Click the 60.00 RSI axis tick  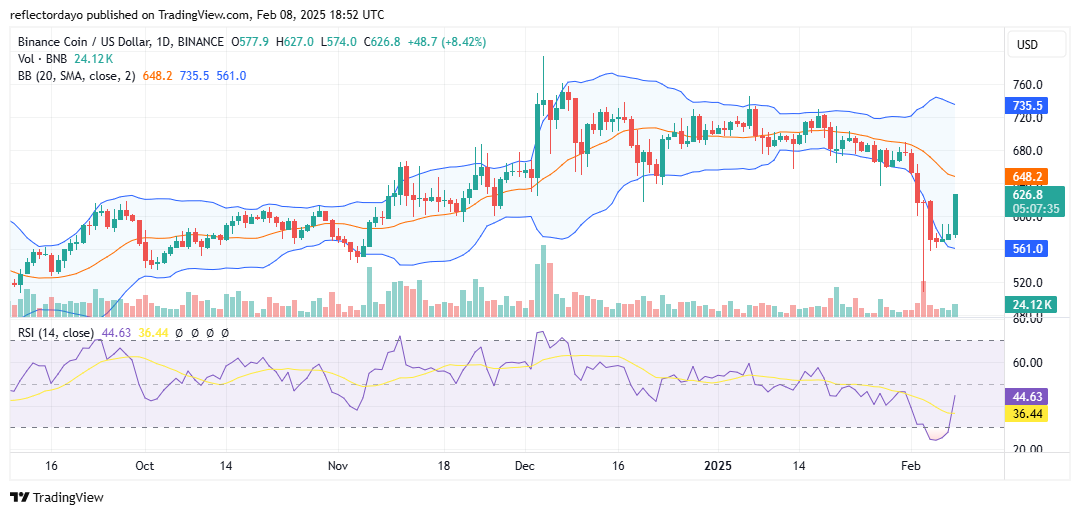click(1026, 362)
